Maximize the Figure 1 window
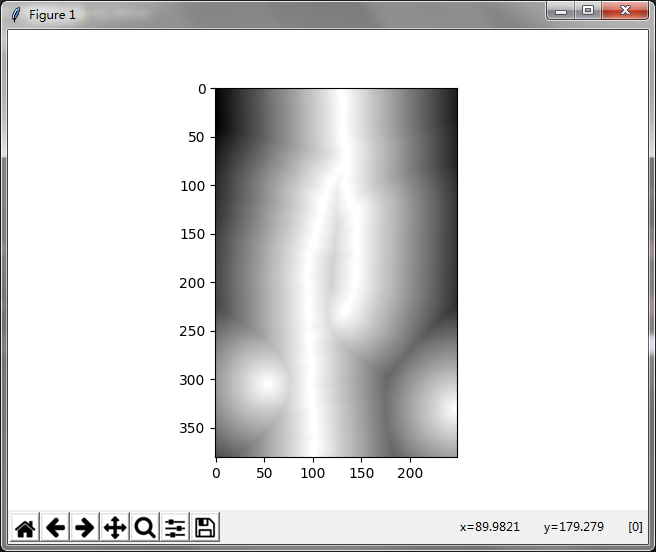The height and width of the screenshot is (552, 656). (588, 10)
